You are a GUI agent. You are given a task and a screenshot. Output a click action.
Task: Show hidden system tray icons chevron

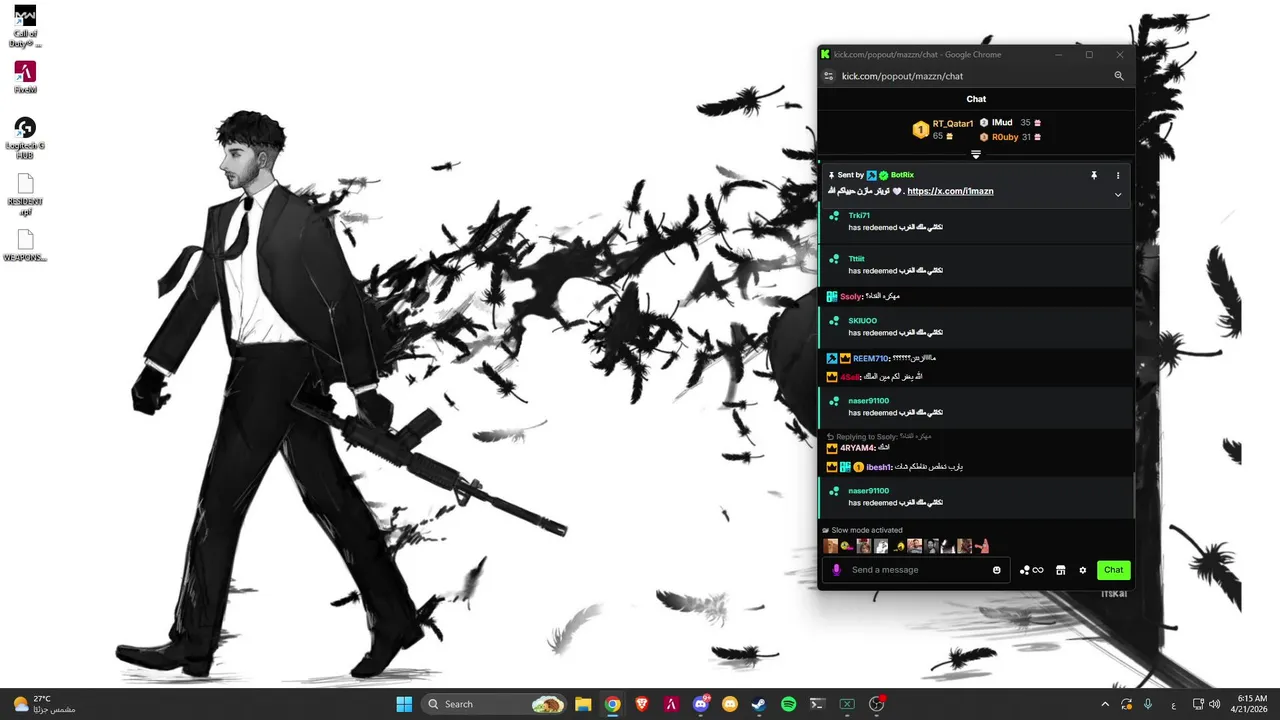(x=1105, y=704)
